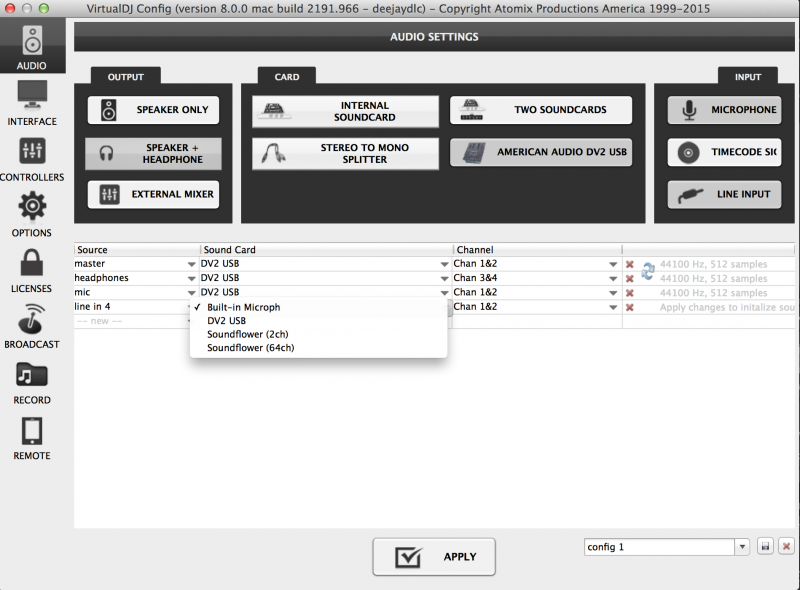800x590 pixels.
Task: Apply the audio settings
Action: click(x=434, y=557)
